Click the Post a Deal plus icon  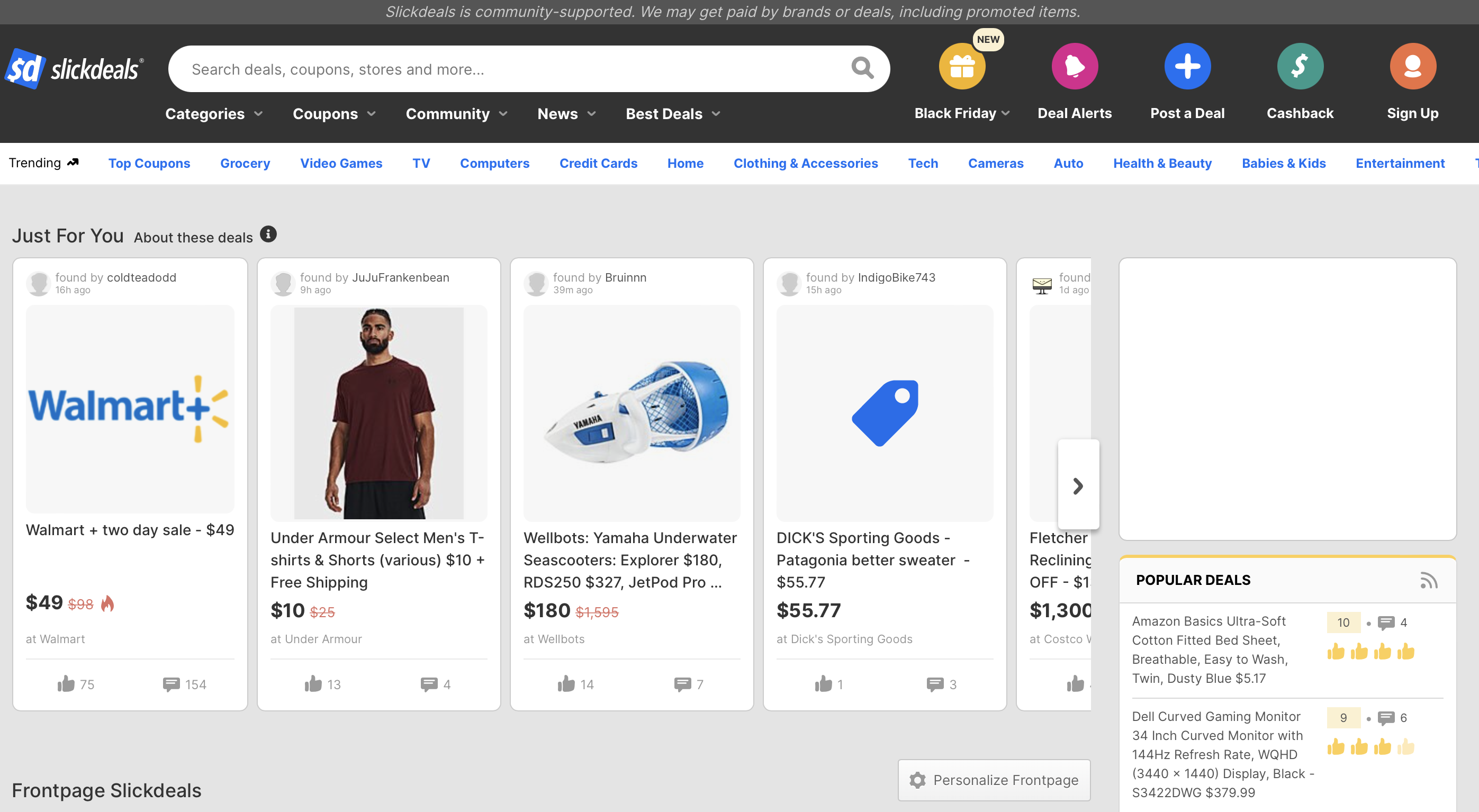(x=1187, y=67)
